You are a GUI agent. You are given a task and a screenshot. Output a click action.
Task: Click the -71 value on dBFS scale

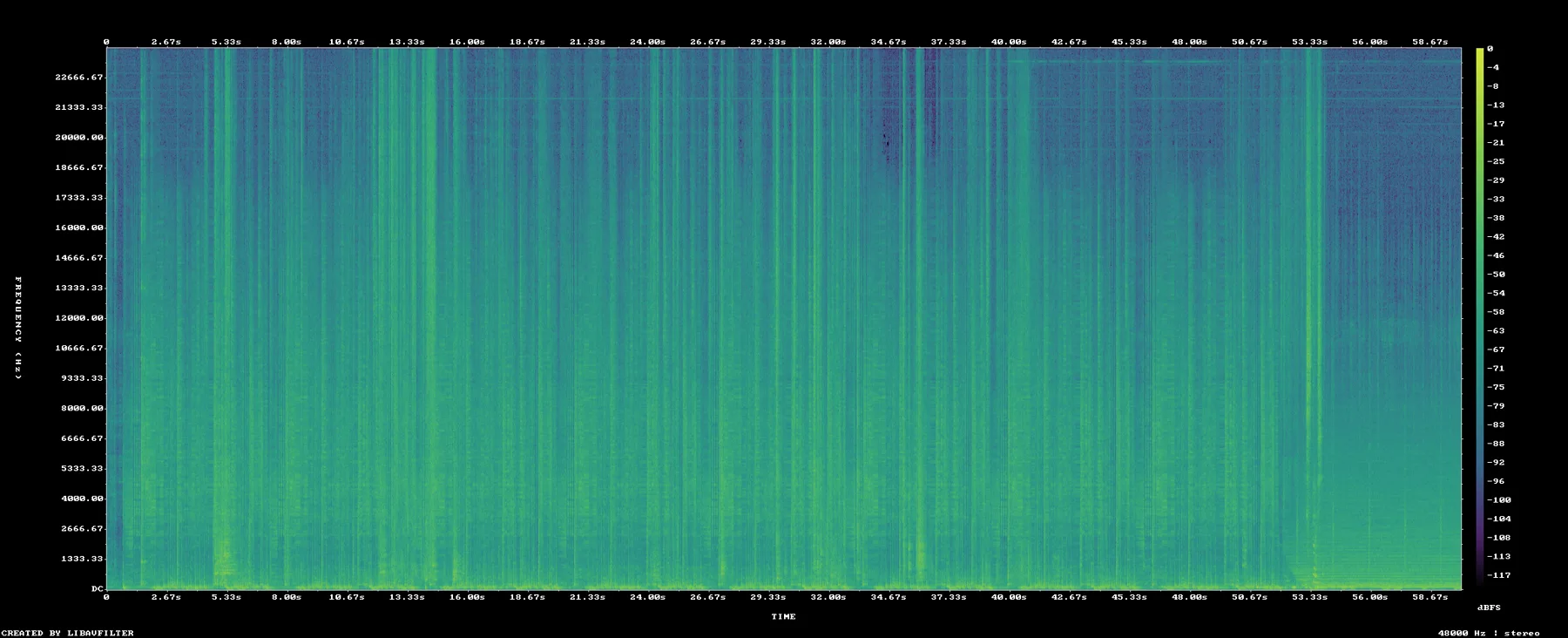(x=1495, y=369)
